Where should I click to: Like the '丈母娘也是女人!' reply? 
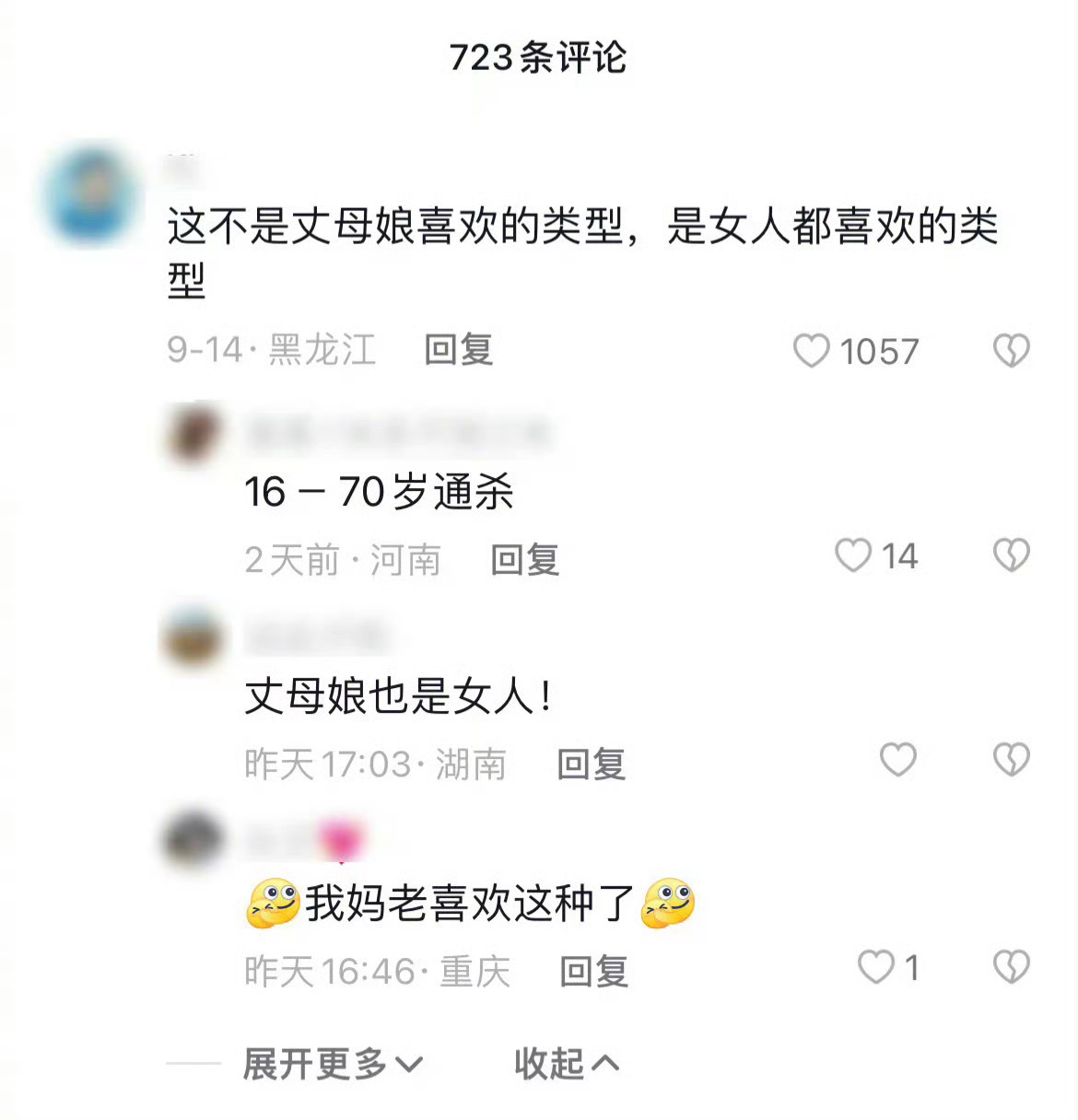click(897, 760)
